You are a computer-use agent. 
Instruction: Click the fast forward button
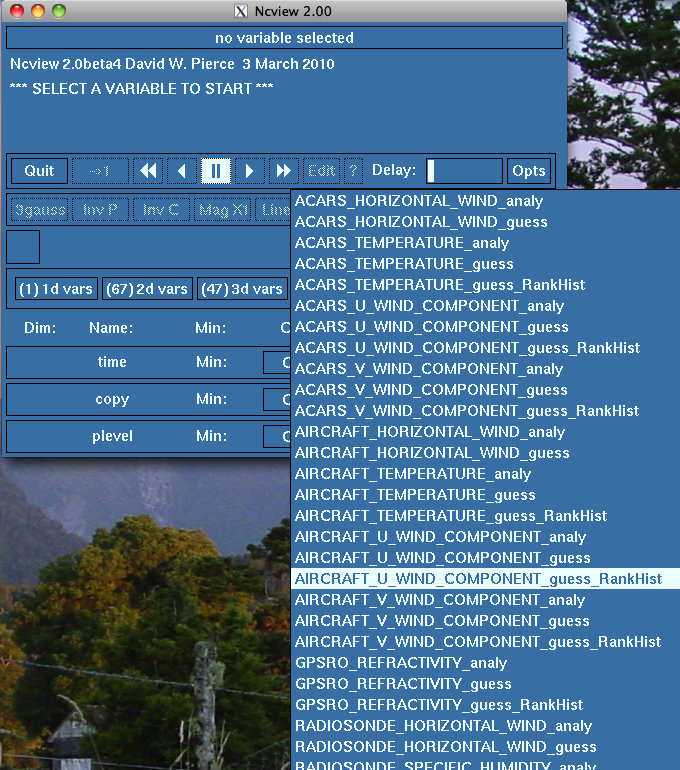click(x=283, y=171)
